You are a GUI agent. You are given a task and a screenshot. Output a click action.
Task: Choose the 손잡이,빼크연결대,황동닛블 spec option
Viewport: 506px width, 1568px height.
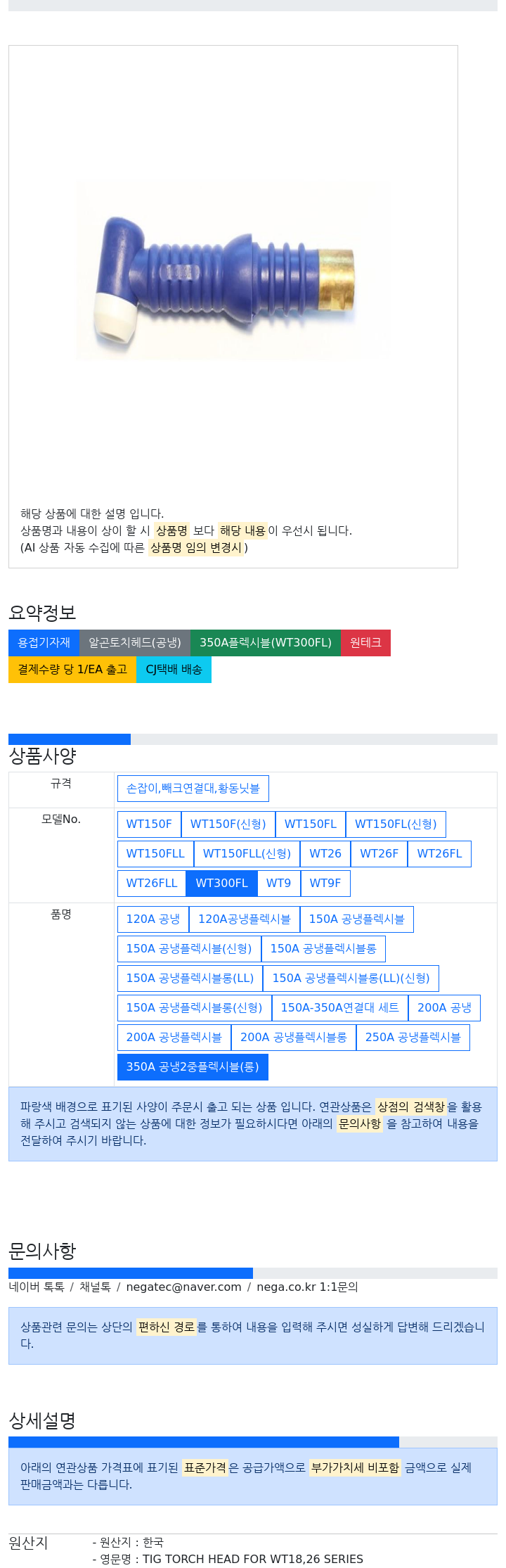click(193, 789)
